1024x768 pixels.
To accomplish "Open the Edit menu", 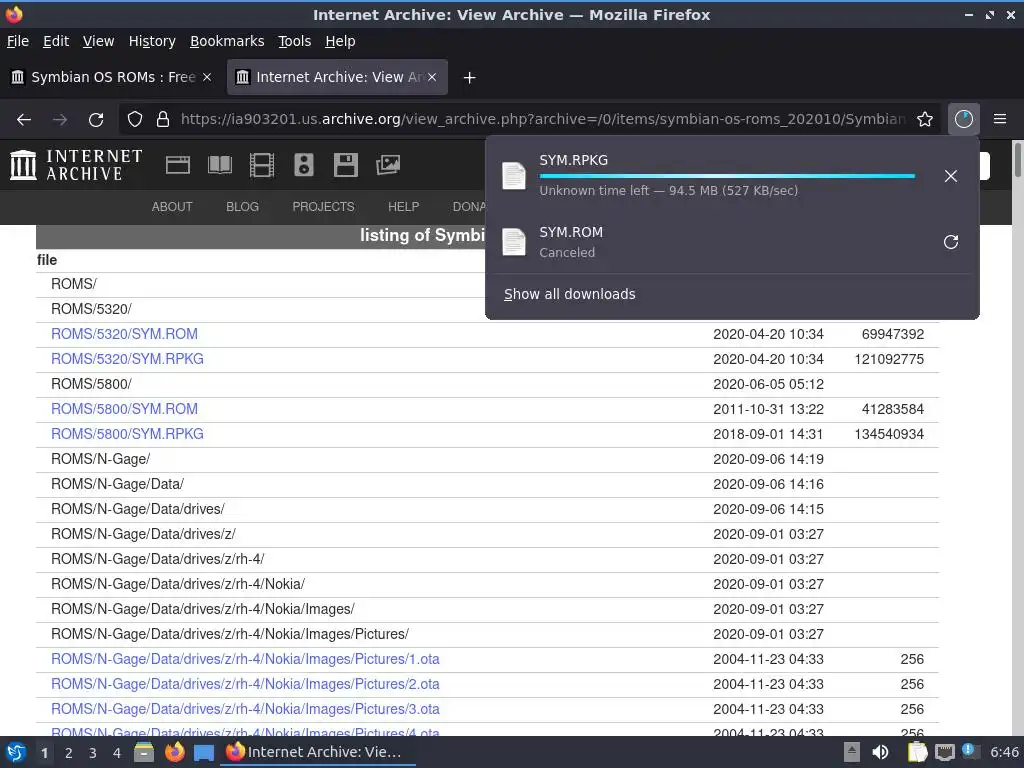I will (x=56, y=41).
